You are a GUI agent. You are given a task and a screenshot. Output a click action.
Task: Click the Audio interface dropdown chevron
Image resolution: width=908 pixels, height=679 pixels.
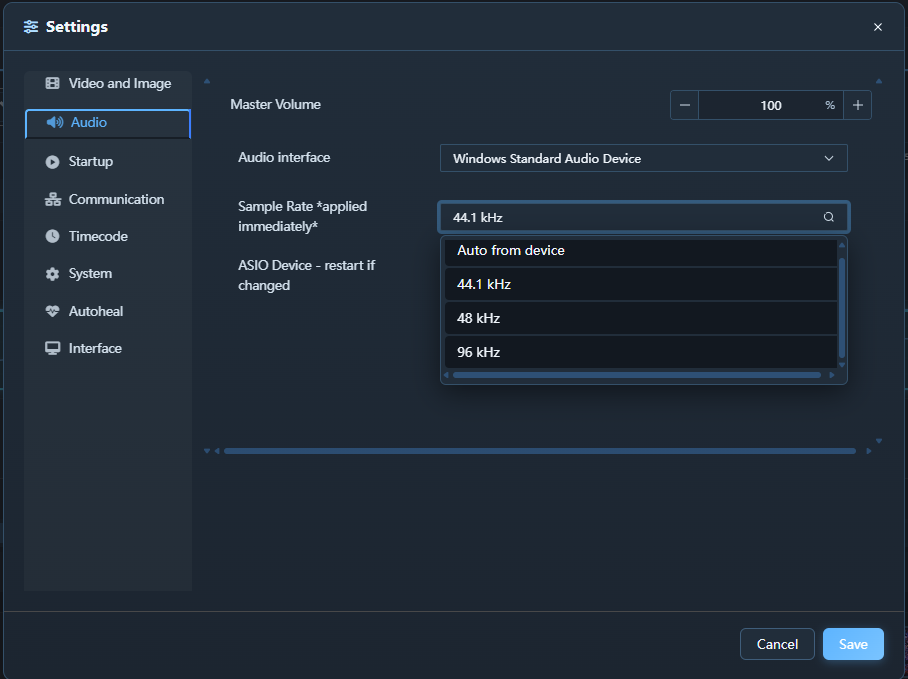click(829, 159)
